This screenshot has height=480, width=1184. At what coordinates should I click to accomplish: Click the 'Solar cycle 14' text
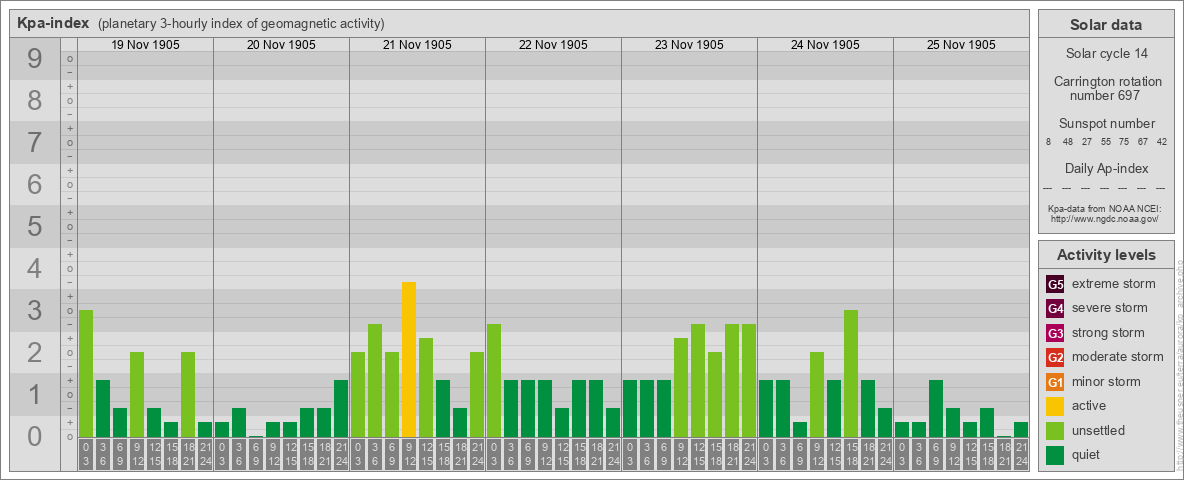(x=1106, y=54)
